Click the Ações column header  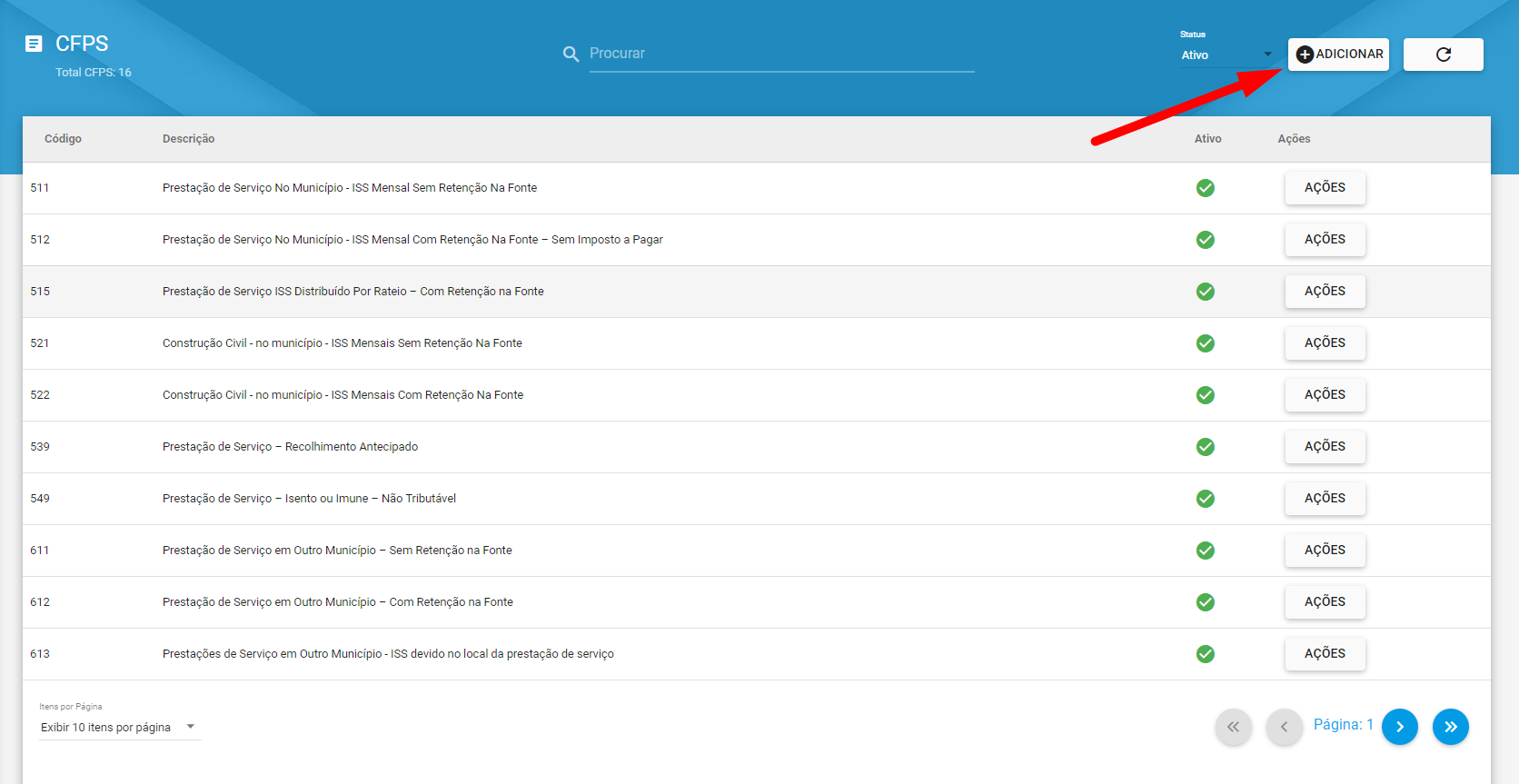(1294, 139)
